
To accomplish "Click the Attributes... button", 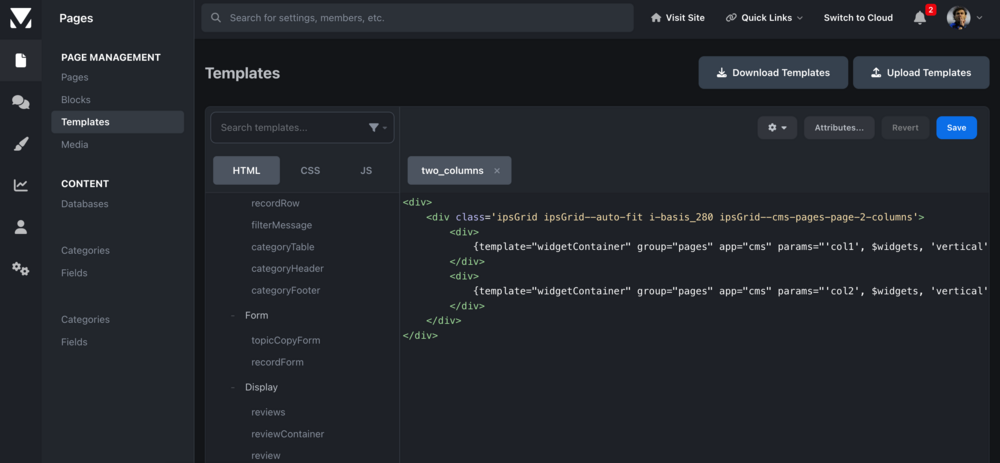I will point(839,128).
